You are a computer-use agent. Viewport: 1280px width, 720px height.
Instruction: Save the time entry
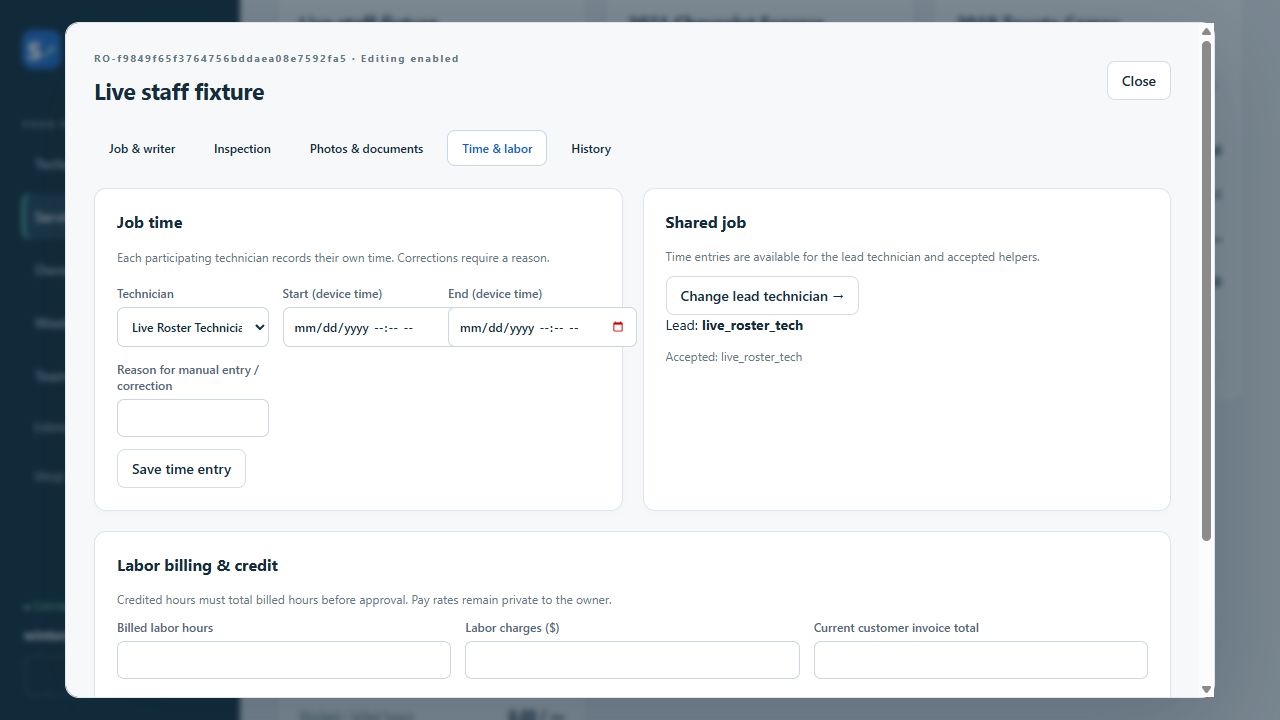tap(181, 469)
